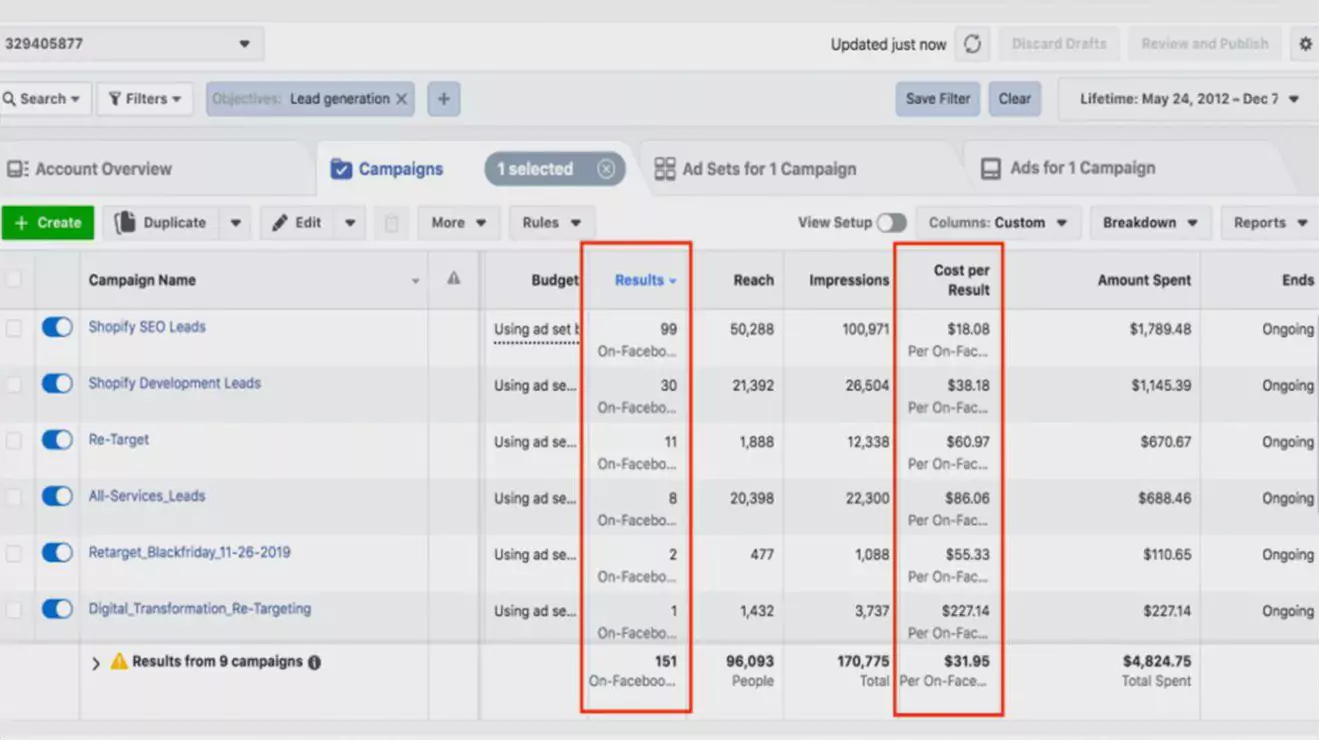Check the Shopify Development Leads row checkbox
The width and height of the screenshot is (1319, 740).
coord(14,384)
